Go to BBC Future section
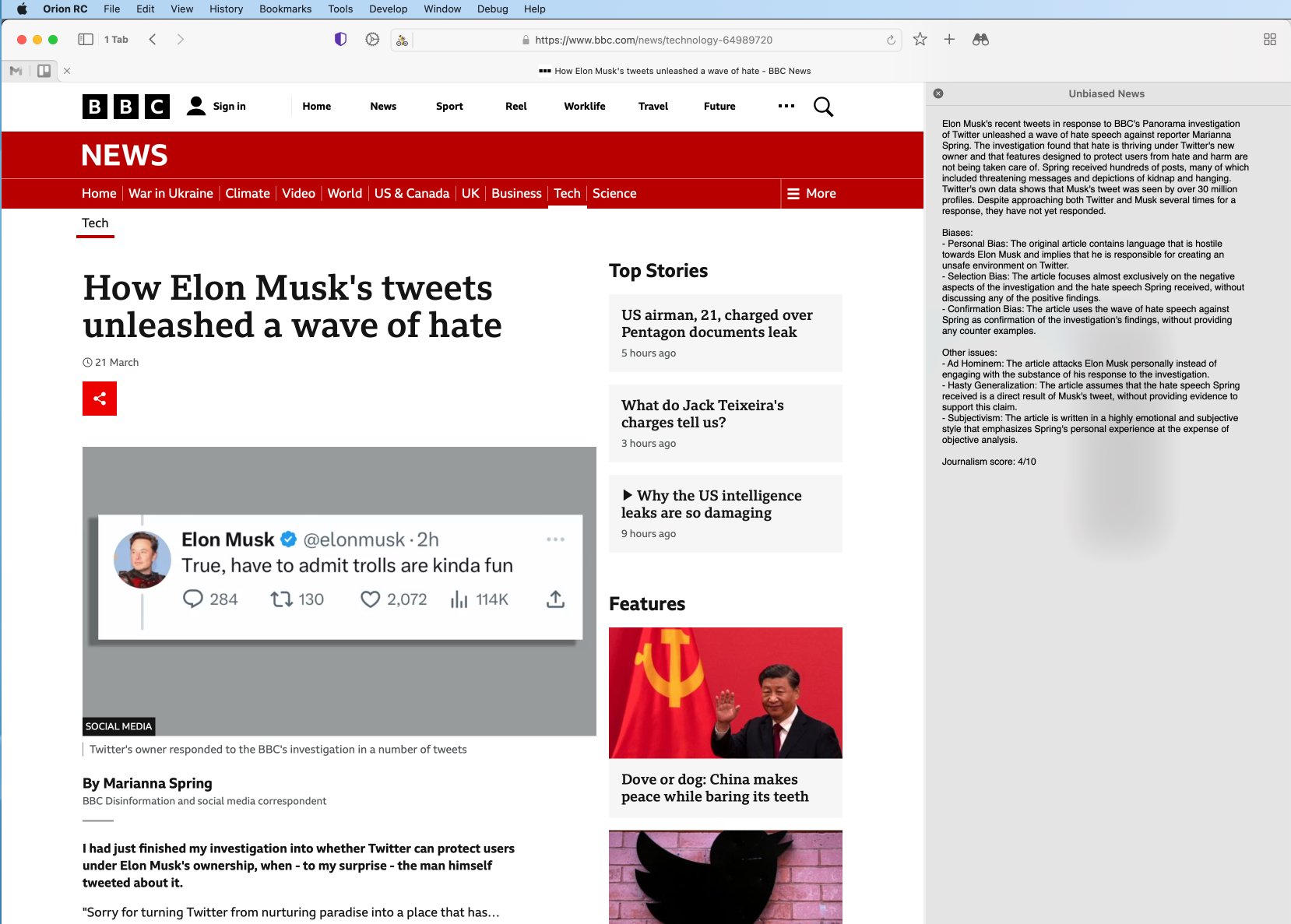 pos(719,107)
